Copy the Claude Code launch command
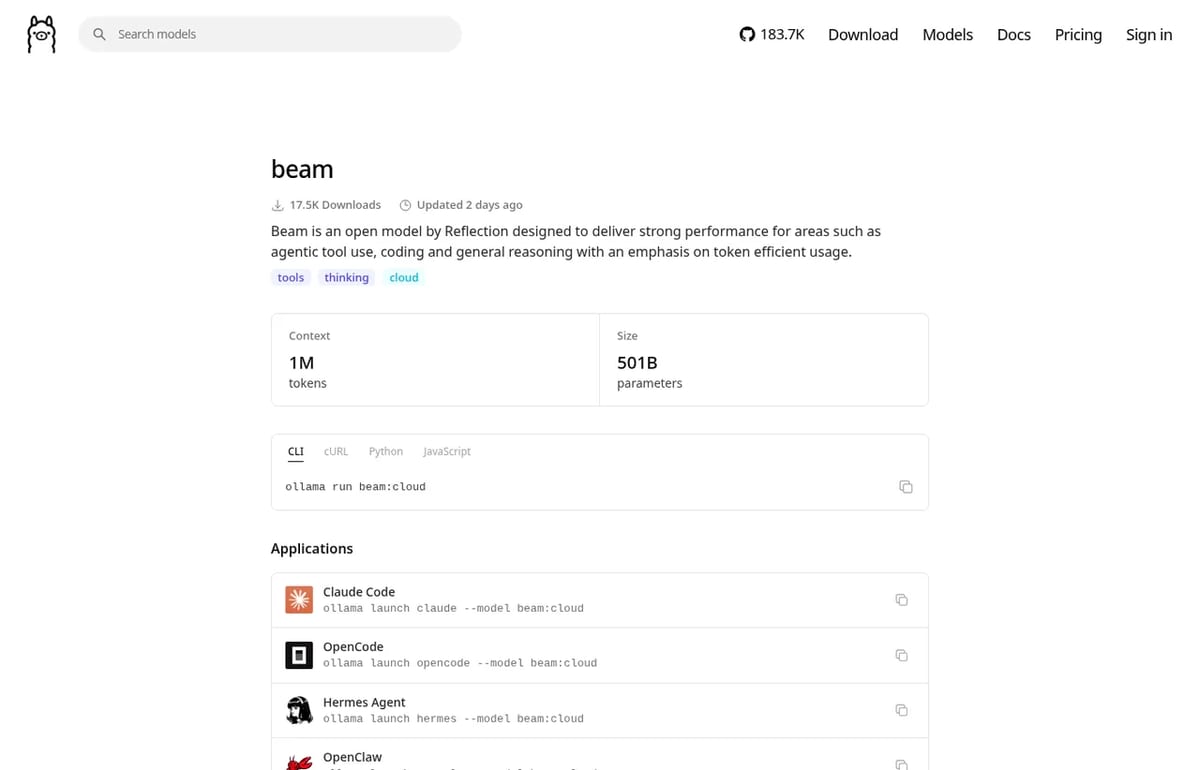The image size is (1200, 770). (901, 600)
